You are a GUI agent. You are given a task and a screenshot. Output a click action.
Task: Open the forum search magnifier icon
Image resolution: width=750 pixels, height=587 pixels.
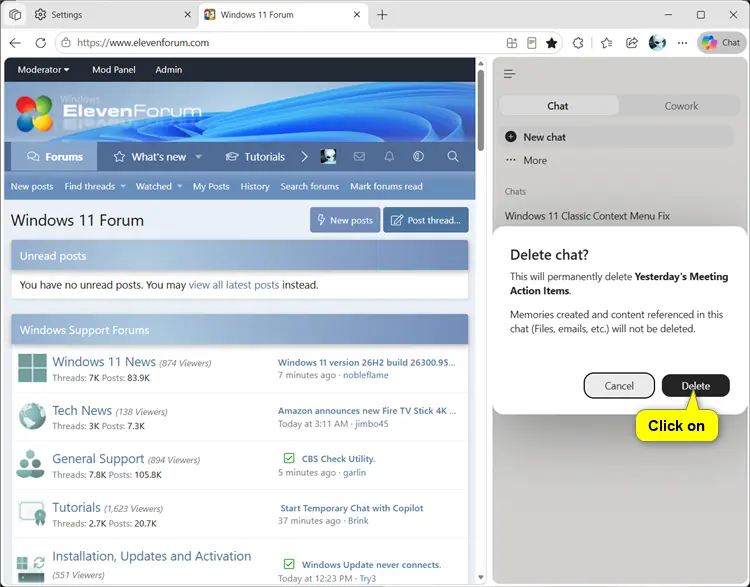tap(452, 156)
